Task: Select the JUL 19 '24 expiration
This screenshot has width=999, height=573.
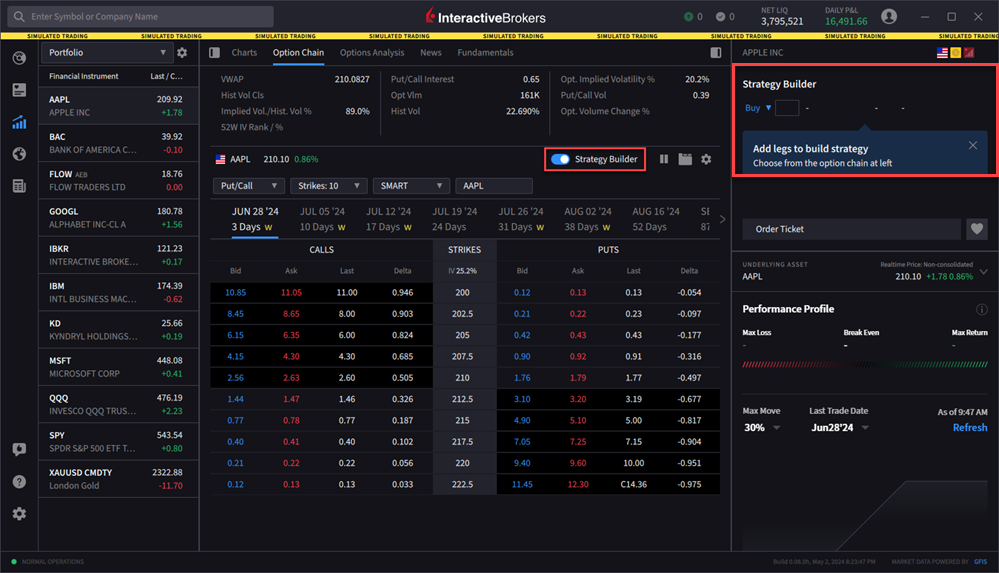Action: pos(455,219)
